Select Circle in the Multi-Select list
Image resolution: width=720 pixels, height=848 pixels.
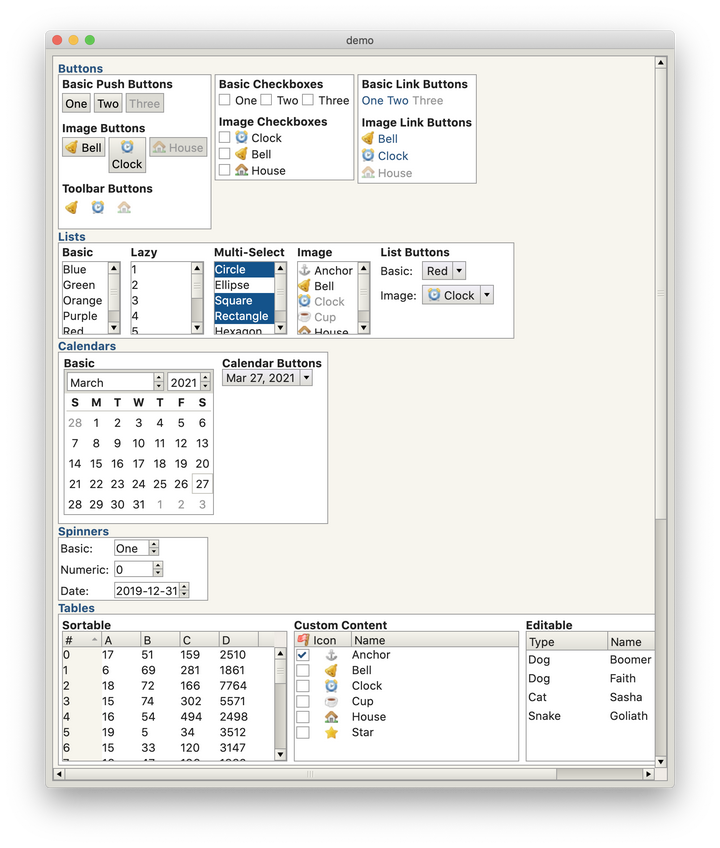click(245, 269)
